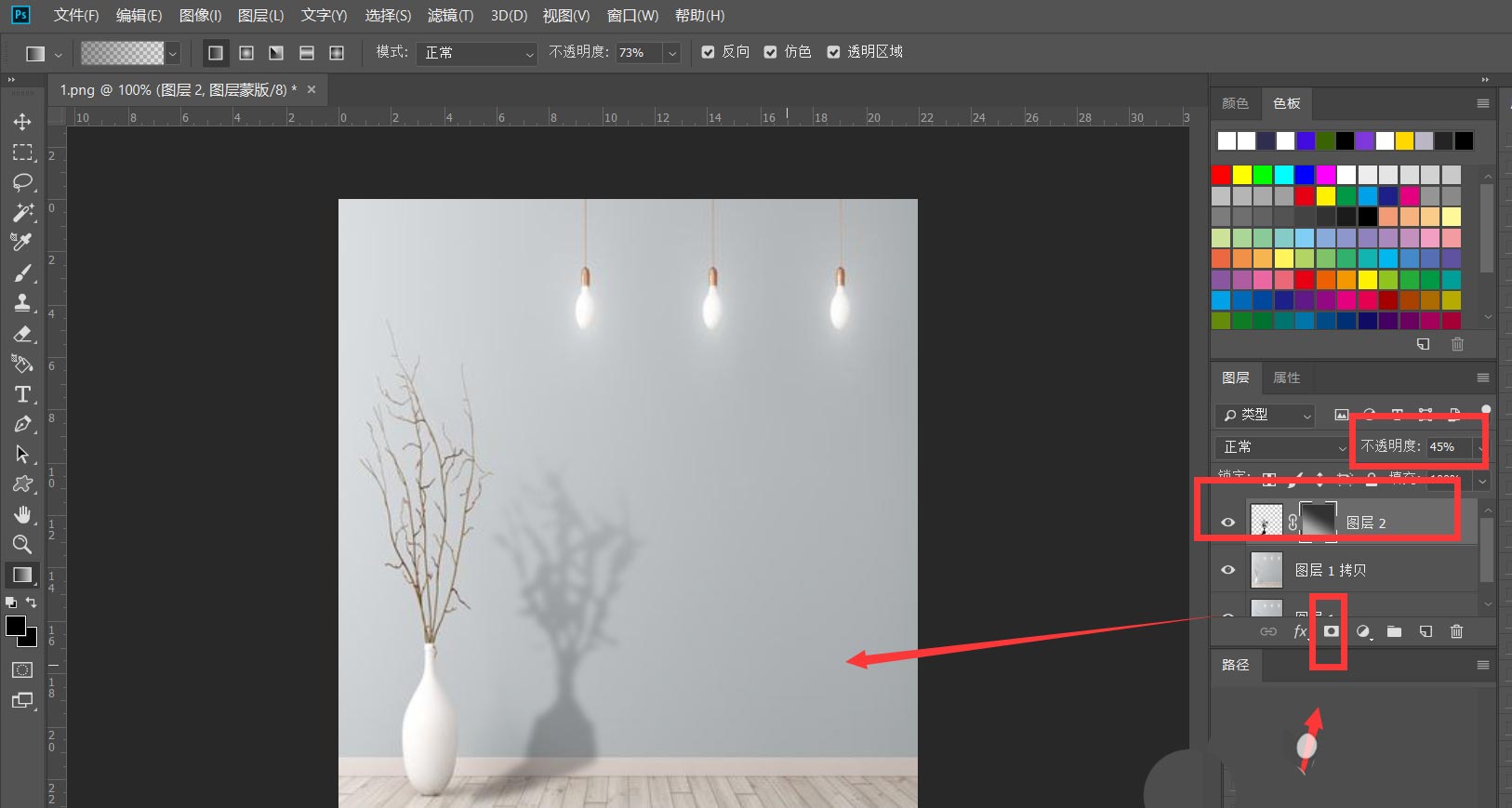Viewport: 1512px width, 808px height.
Task: Select the Magic Wand tool
Action: point(22,212)
